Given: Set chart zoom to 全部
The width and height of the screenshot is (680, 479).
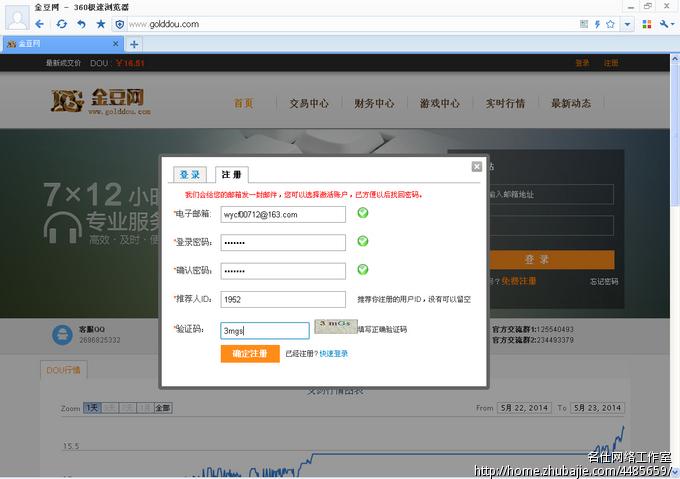Looking at the screenshot, I should (163, 408).
